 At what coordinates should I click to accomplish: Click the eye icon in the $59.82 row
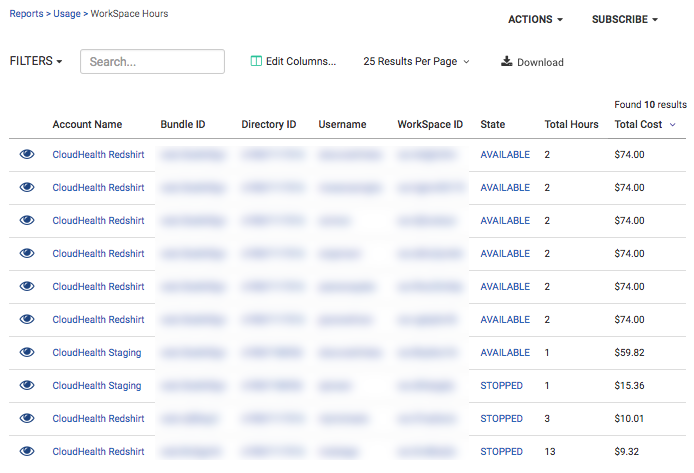pos(27,352)
